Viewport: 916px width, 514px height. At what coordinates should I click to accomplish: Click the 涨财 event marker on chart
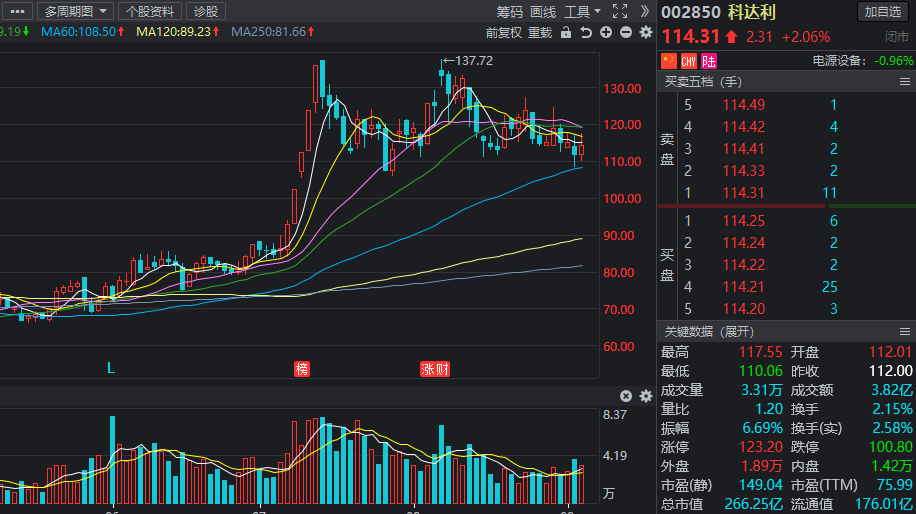[x=435, y=369]
